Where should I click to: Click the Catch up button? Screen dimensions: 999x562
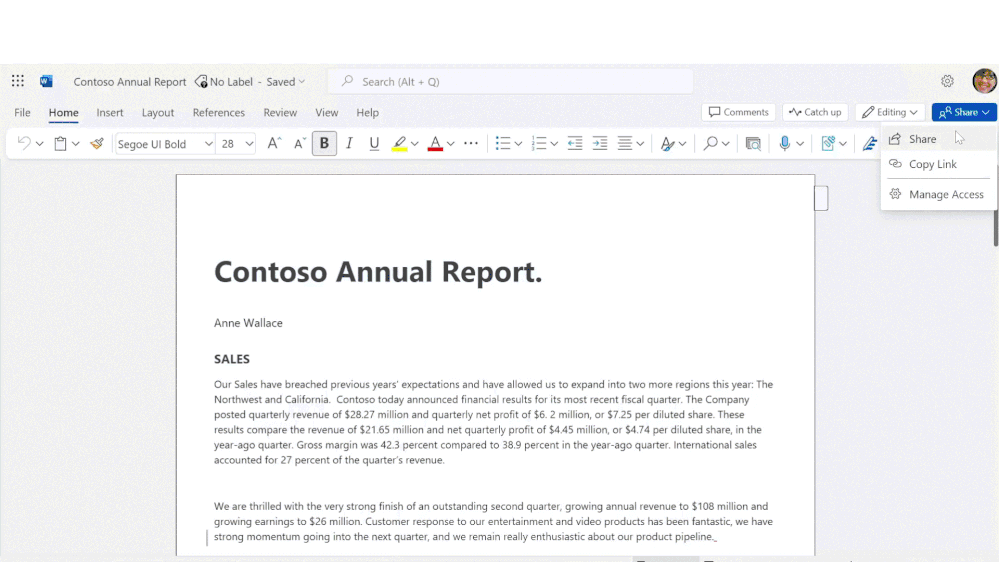[x=815, y=112]
